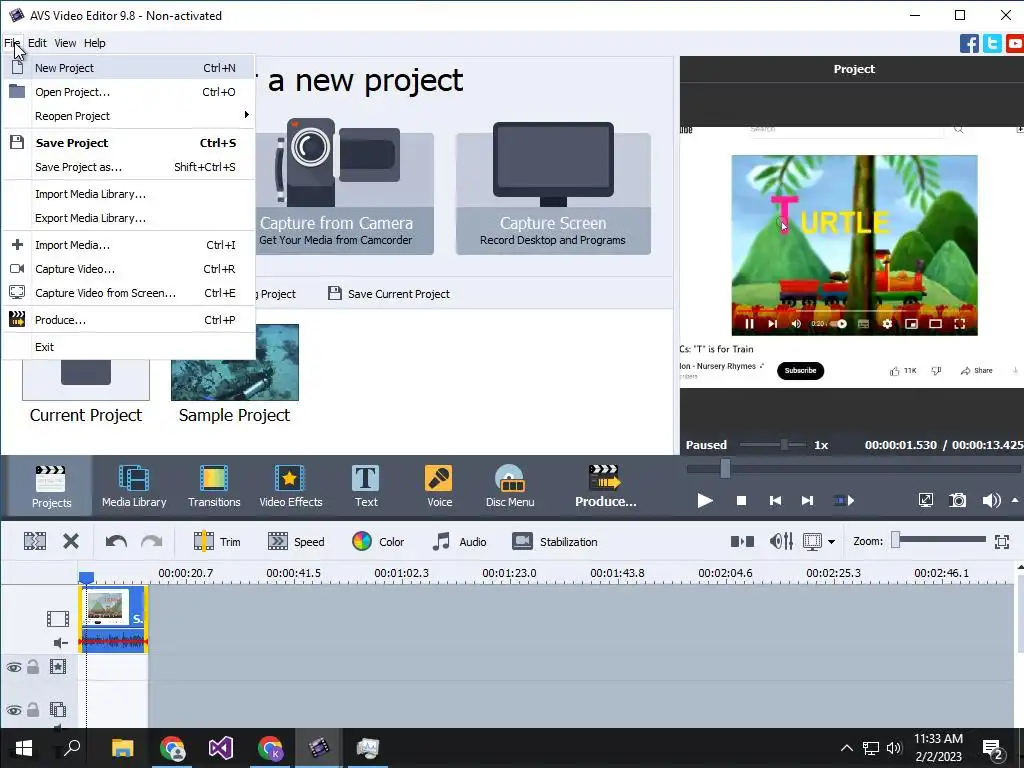Open the Sample Project thumbnail
Screen dimensions: 1024x768
[234, 362]
